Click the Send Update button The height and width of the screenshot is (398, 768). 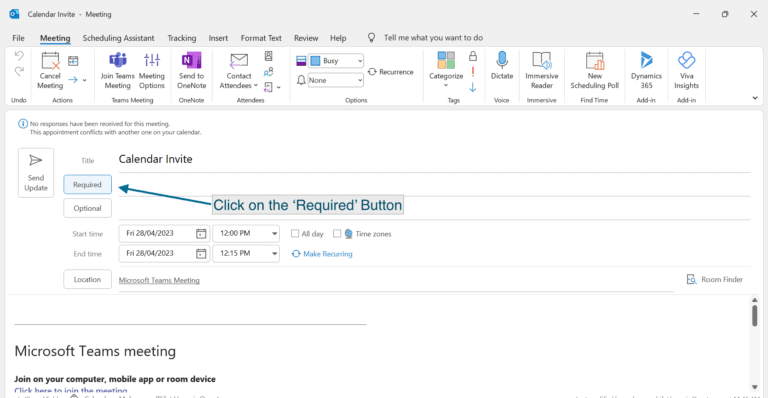36,173
